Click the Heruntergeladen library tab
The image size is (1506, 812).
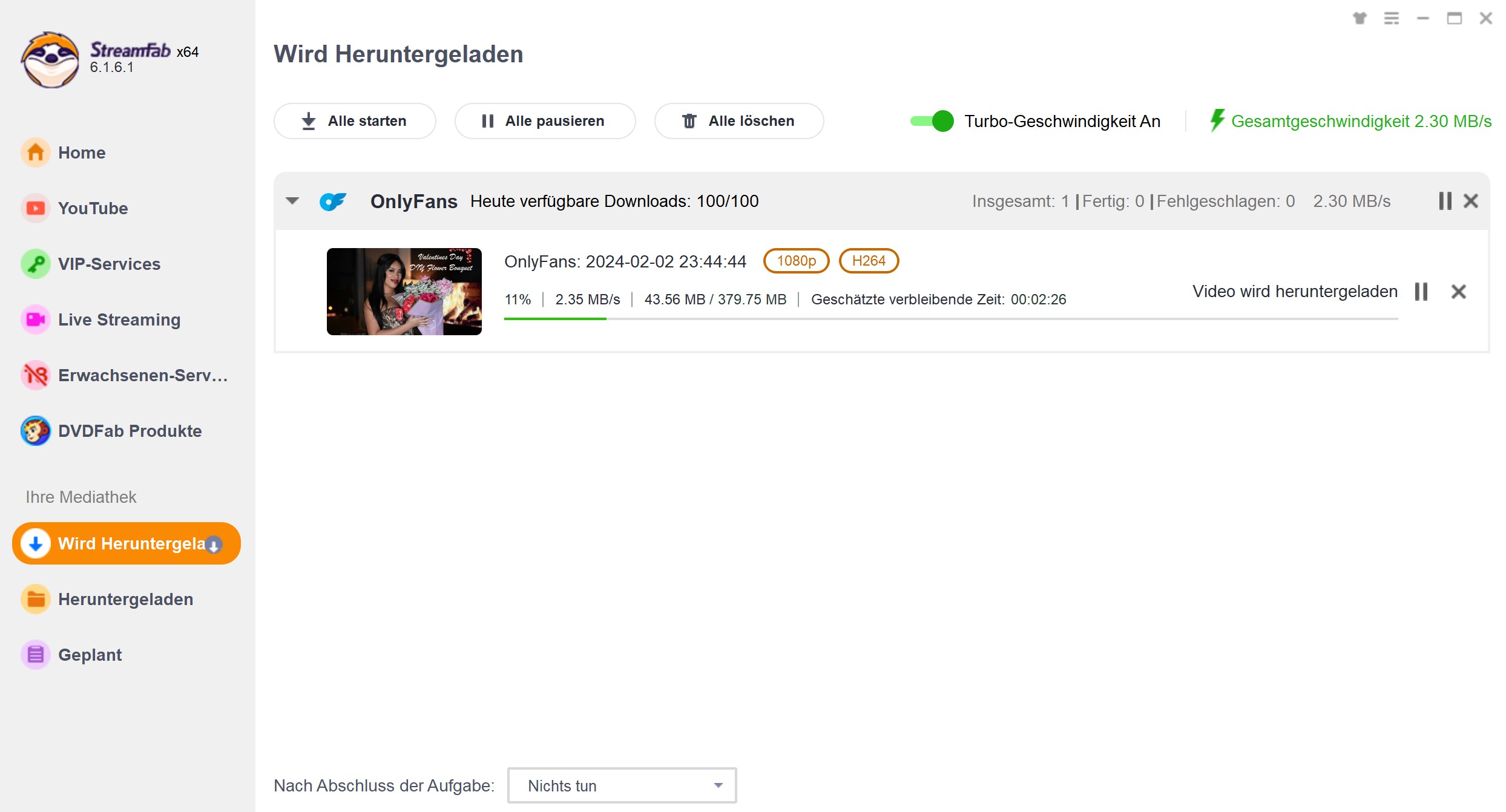(x=126, y=599)
